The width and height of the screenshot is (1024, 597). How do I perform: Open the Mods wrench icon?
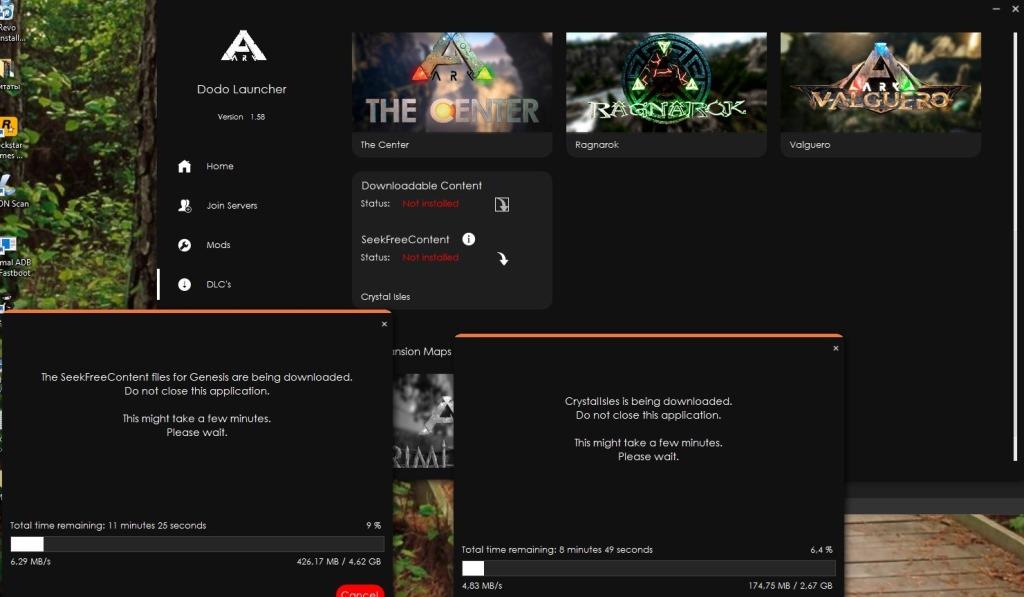[x=185, y=245]
